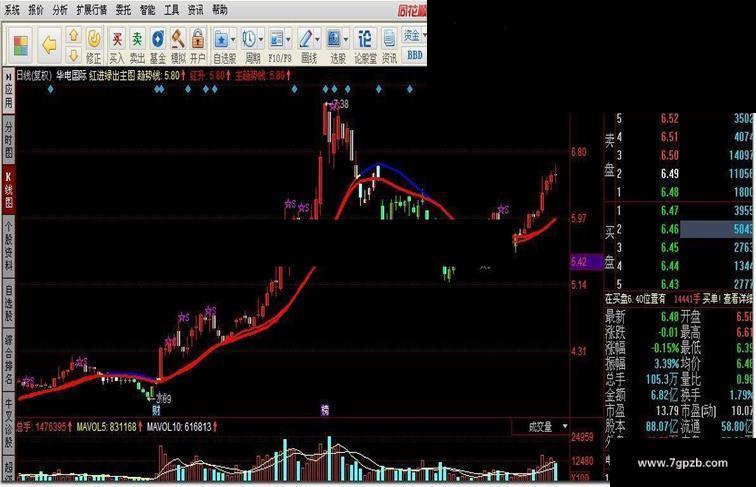Click the yellow up arrow icon
Screen dimensions: 756x487
73,35
